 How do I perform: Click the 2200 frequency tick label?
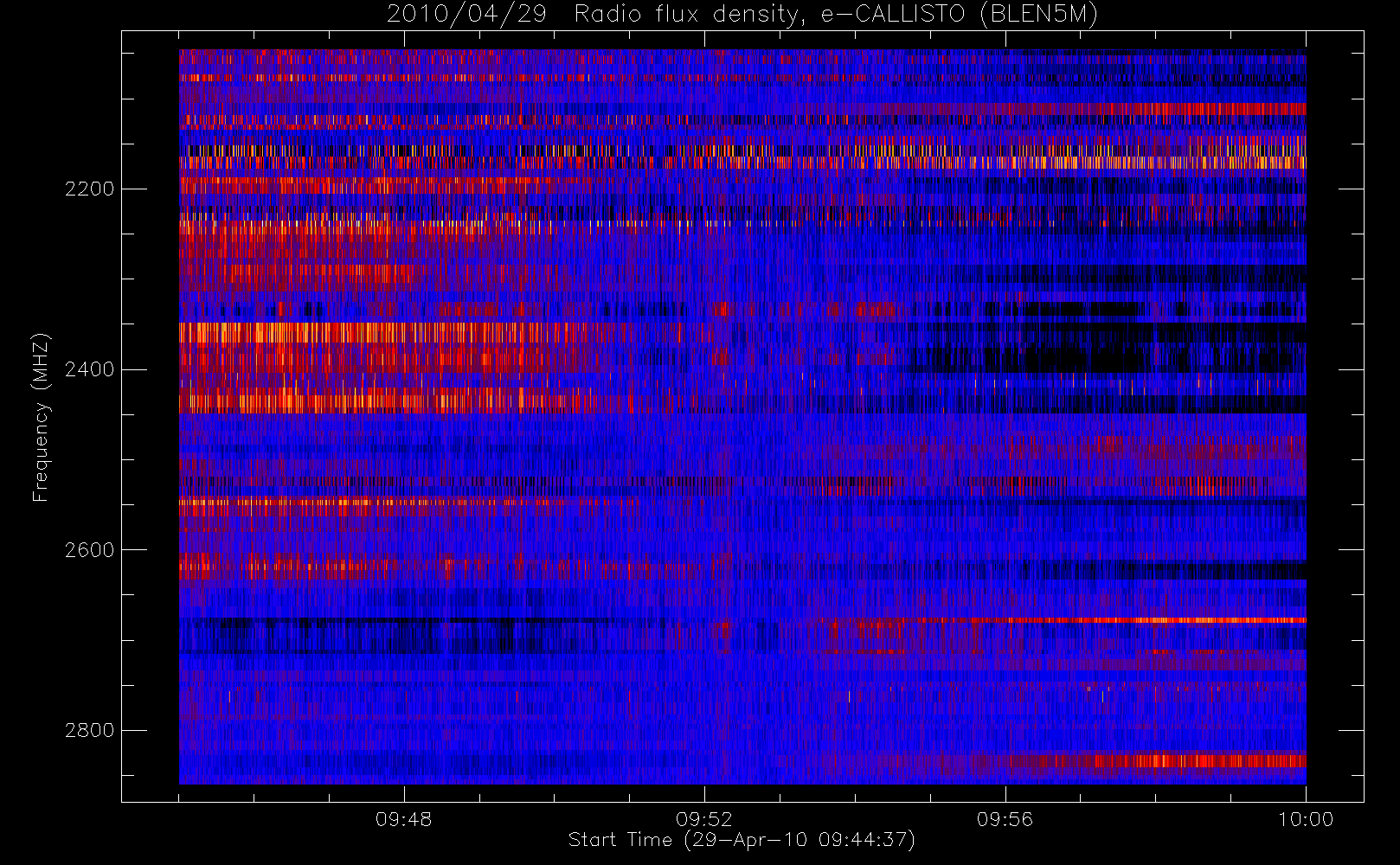89,189
